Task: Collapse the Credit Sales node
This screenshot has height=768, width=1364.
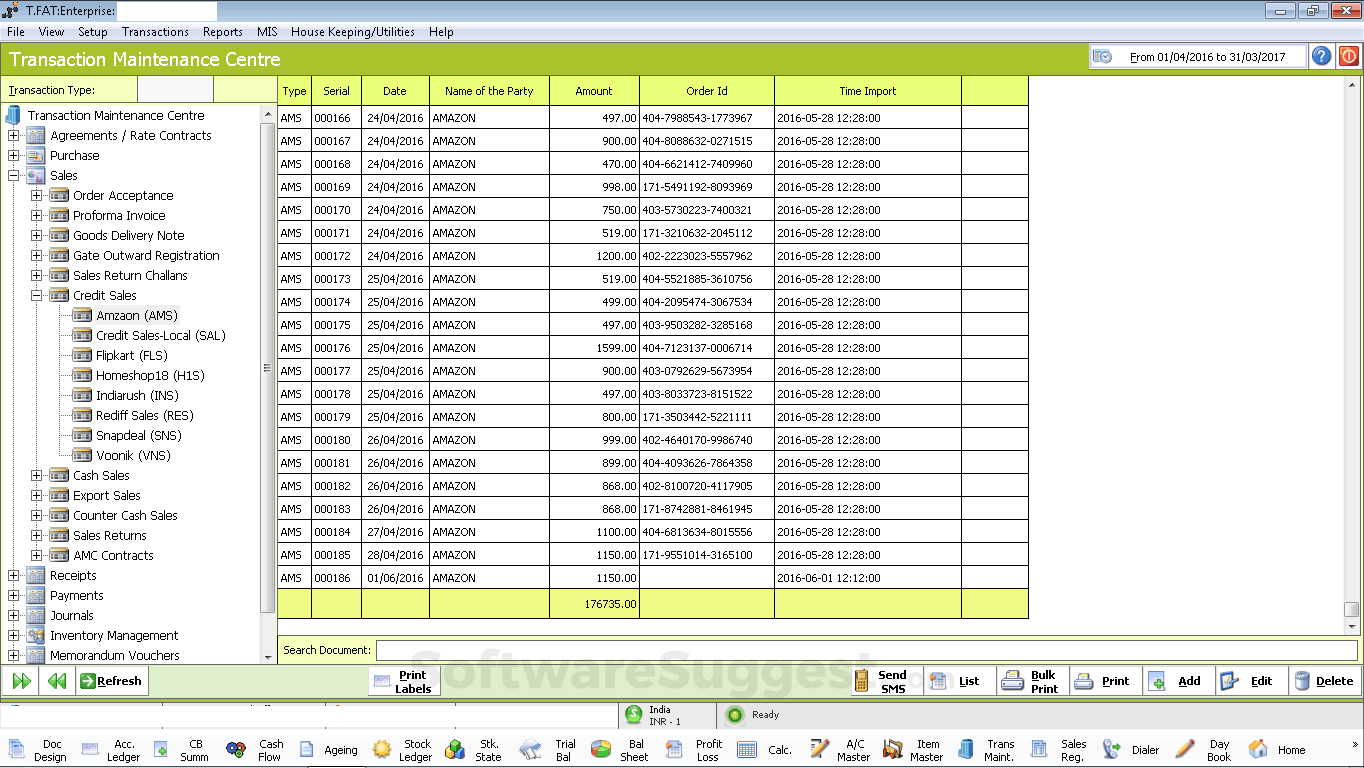Action: (x=36, y=295)
